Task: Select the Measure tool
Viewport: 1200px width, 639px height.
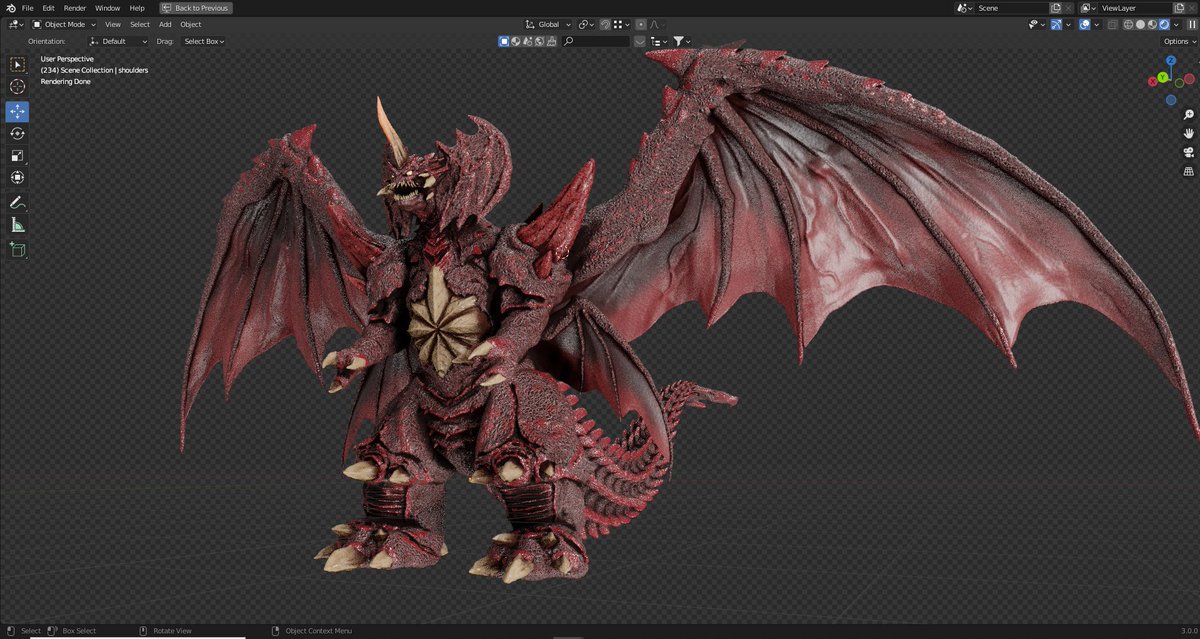Action: coord(18,225)
